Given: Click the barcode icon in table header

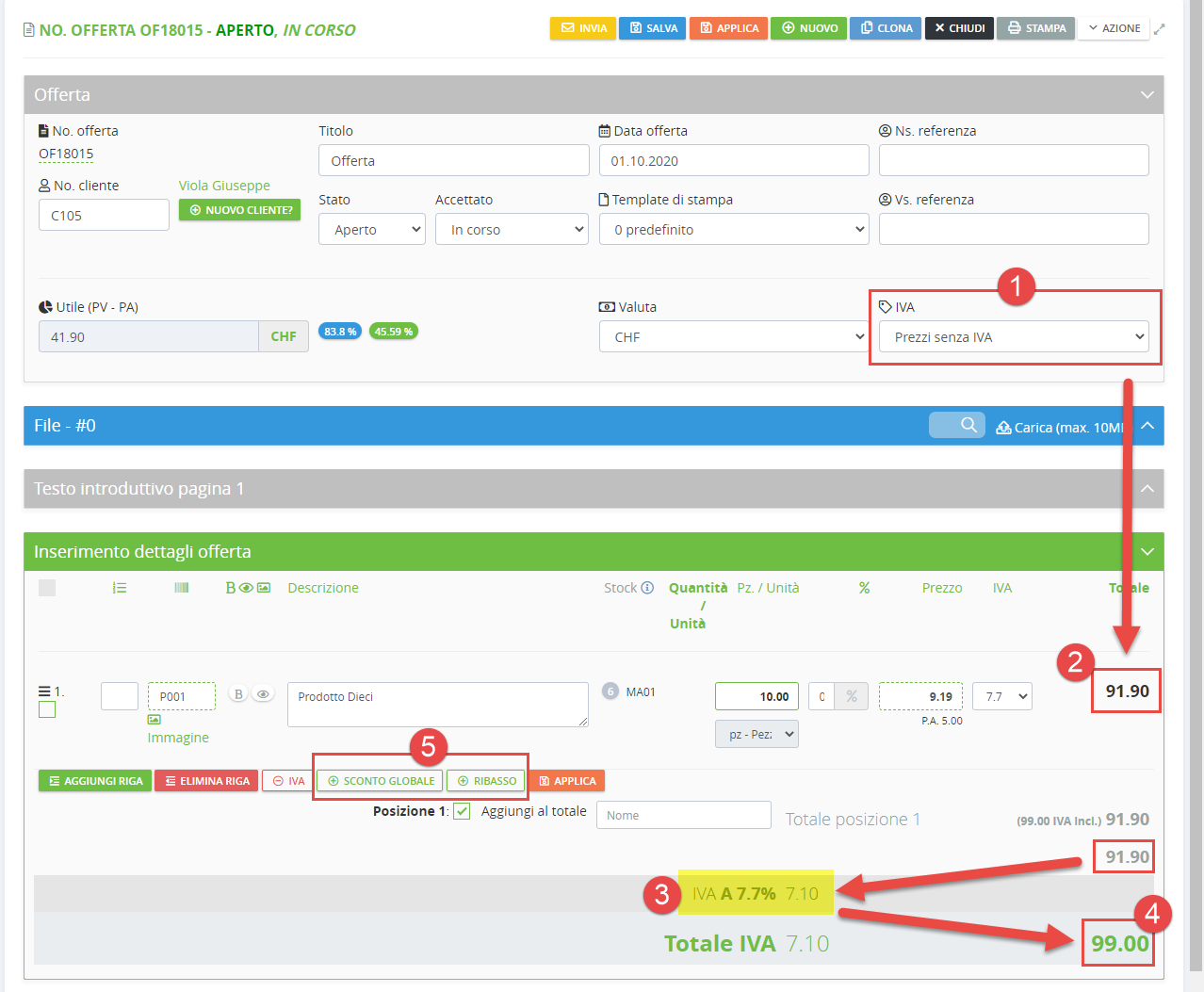Looking at the screenshot, I should coord(182,588).
